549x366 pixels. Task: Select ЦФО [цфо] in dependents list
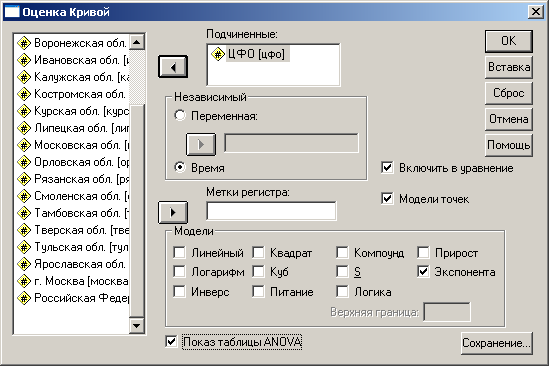(250, 54)
